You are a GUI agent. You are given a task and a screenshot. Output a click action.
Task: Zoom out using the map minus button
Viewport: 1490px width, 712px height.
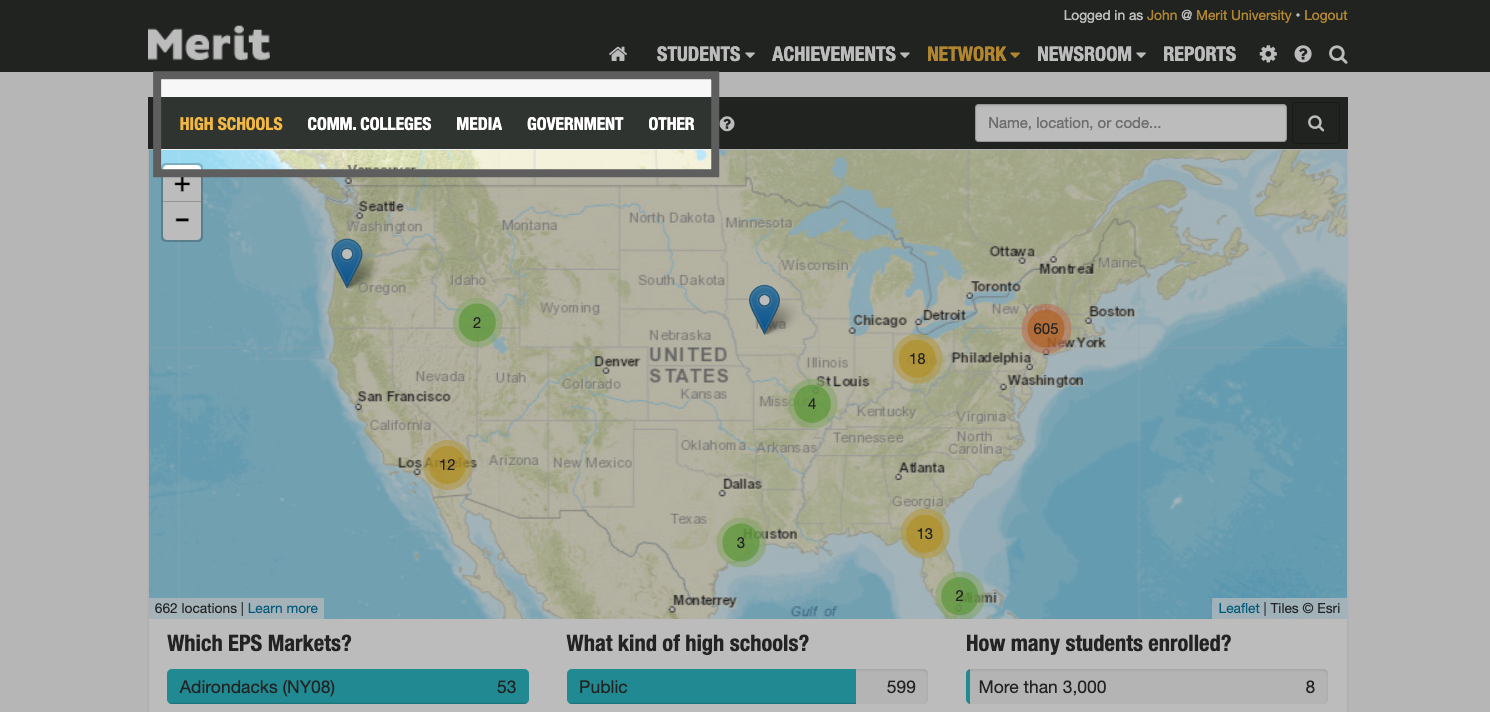point(181,220)
